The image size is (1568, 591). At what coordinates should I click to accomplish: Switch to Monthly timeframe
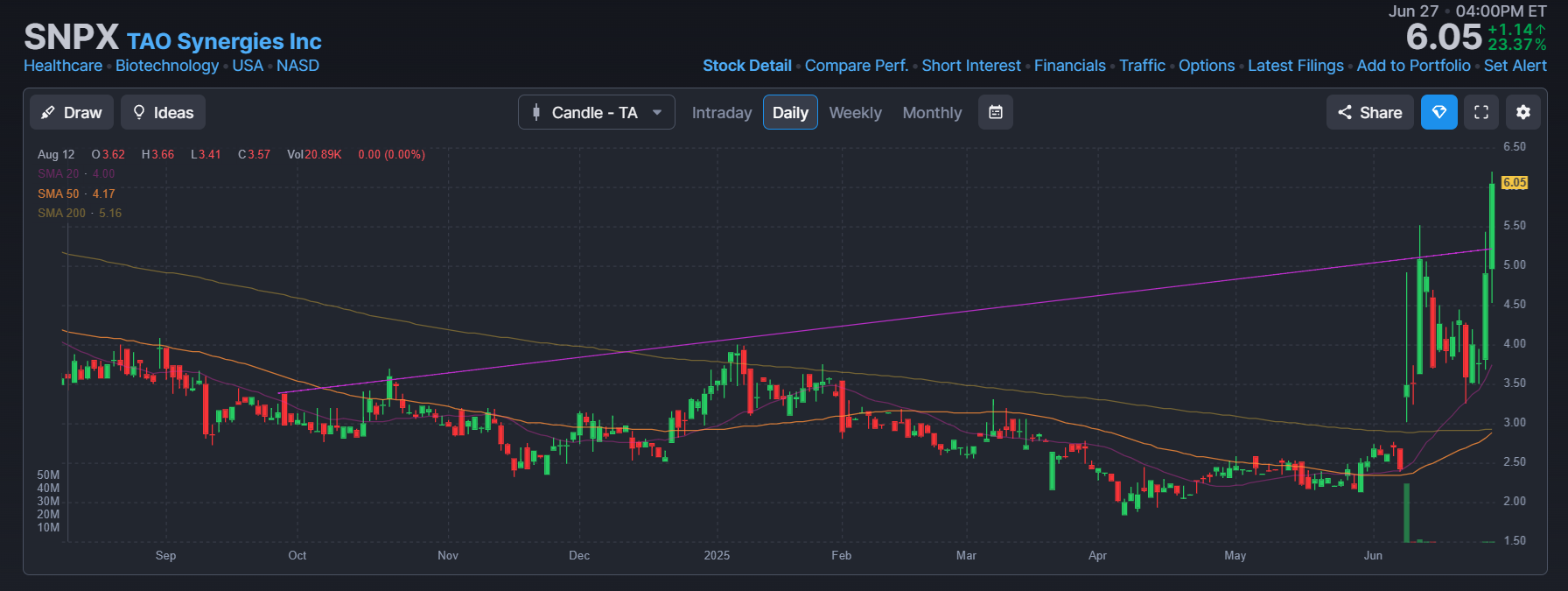coord(932,113)
